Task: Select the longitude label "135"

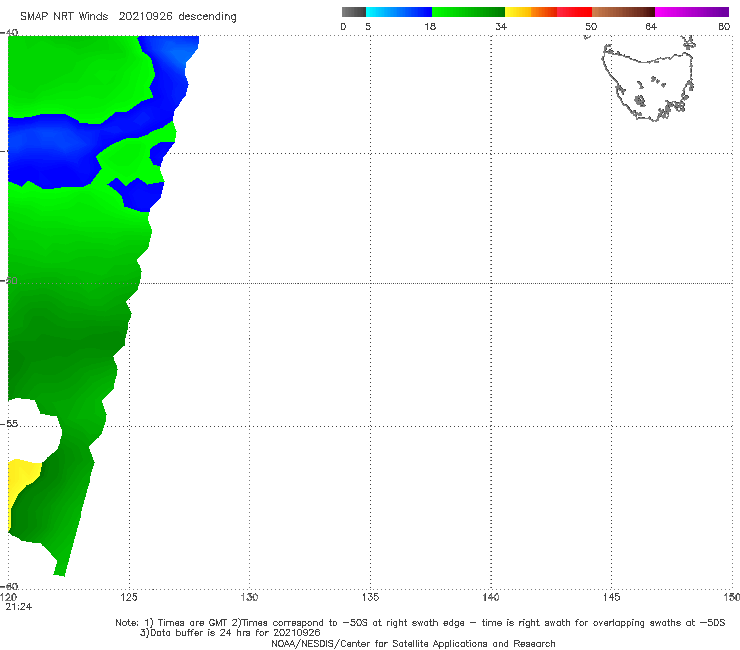Action: [370, 597]
